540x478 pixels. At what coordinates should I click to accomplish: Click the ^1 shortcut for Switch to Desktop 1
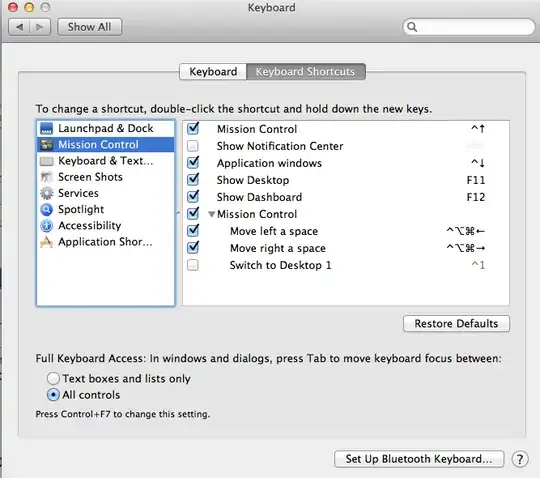[x=478, y=265]
